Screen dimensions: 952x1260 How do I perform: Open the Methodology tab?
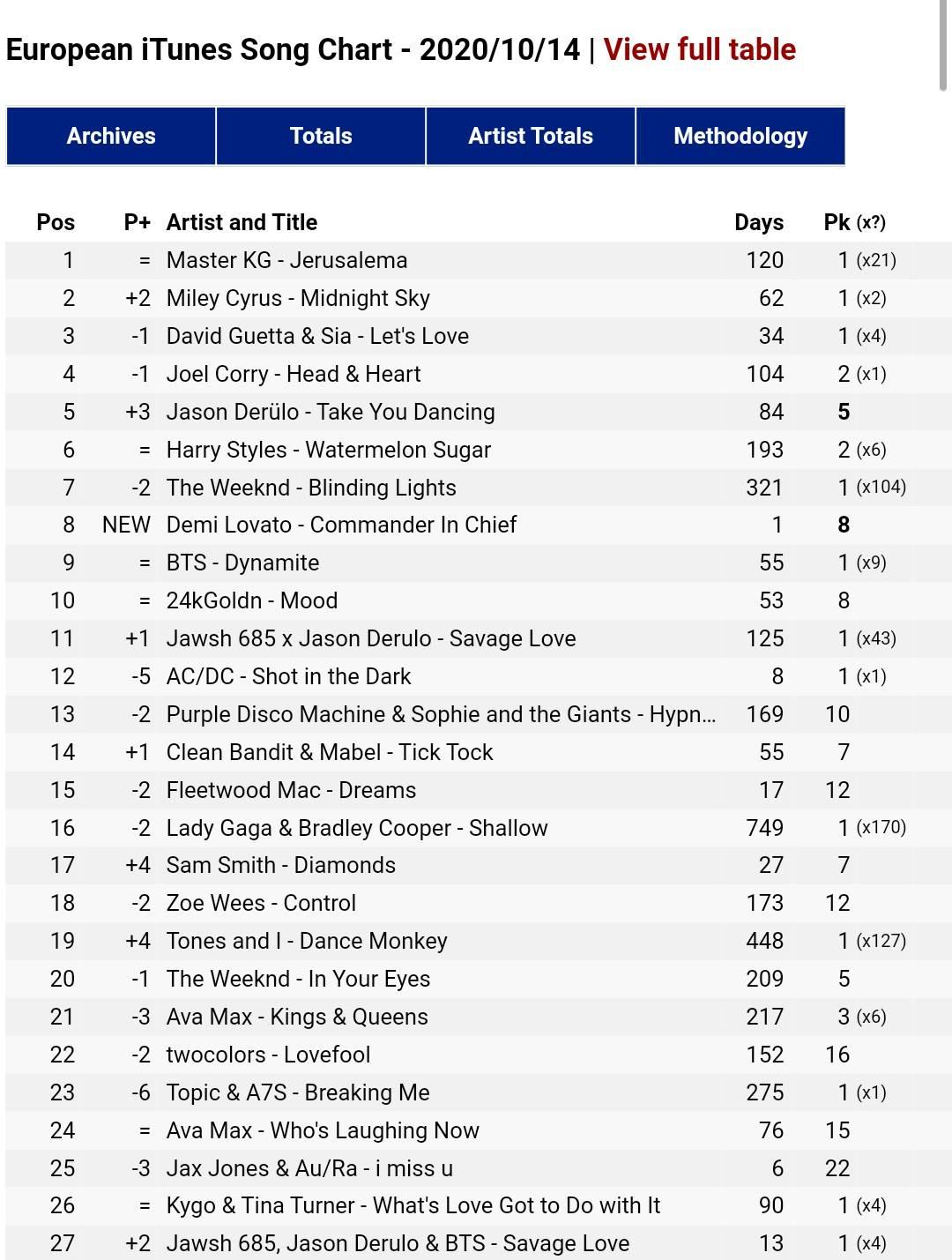pyautogui.click(x=740, y=136)
